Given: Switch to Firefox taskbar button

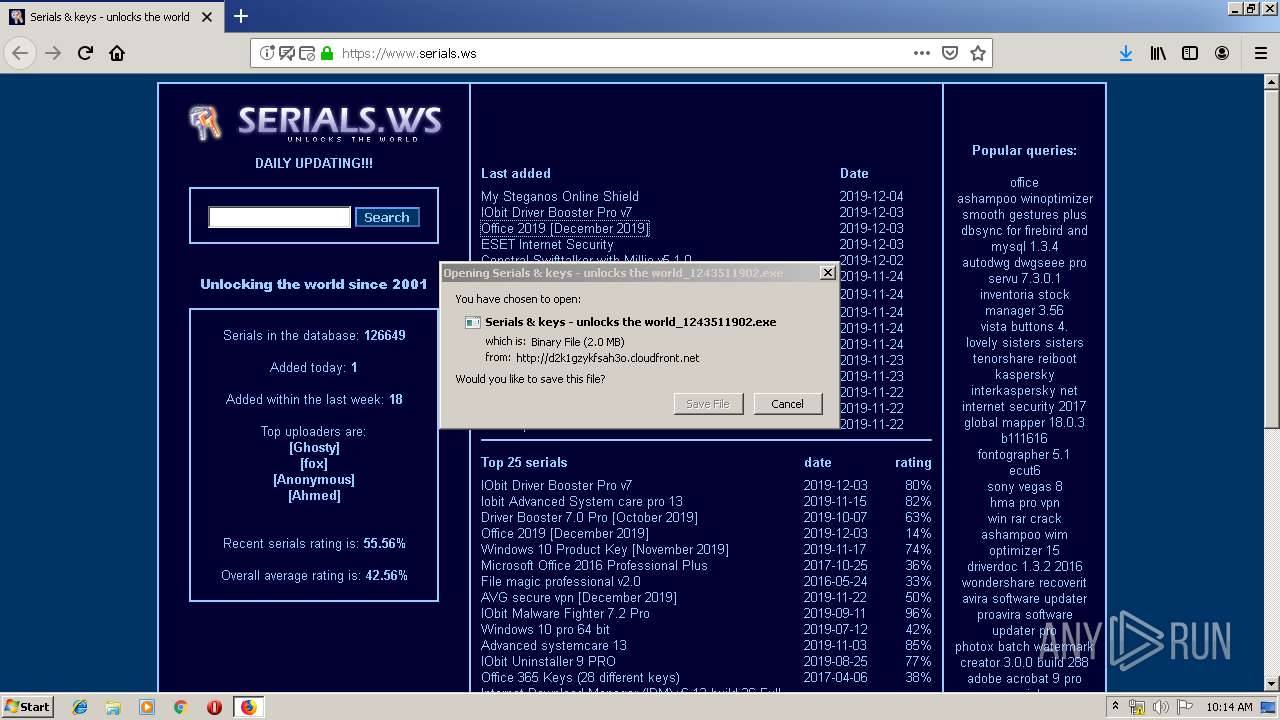Looking at the screenshot, I should pyautogui.click(x=248, y=706).
